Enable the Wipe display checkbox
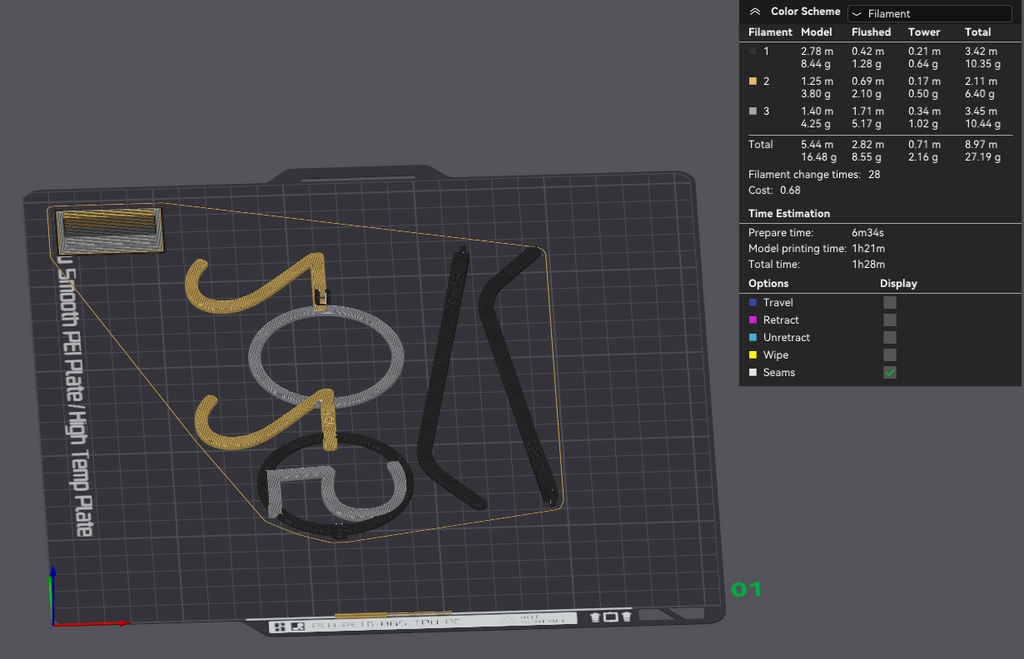 (x=889, y=355)
